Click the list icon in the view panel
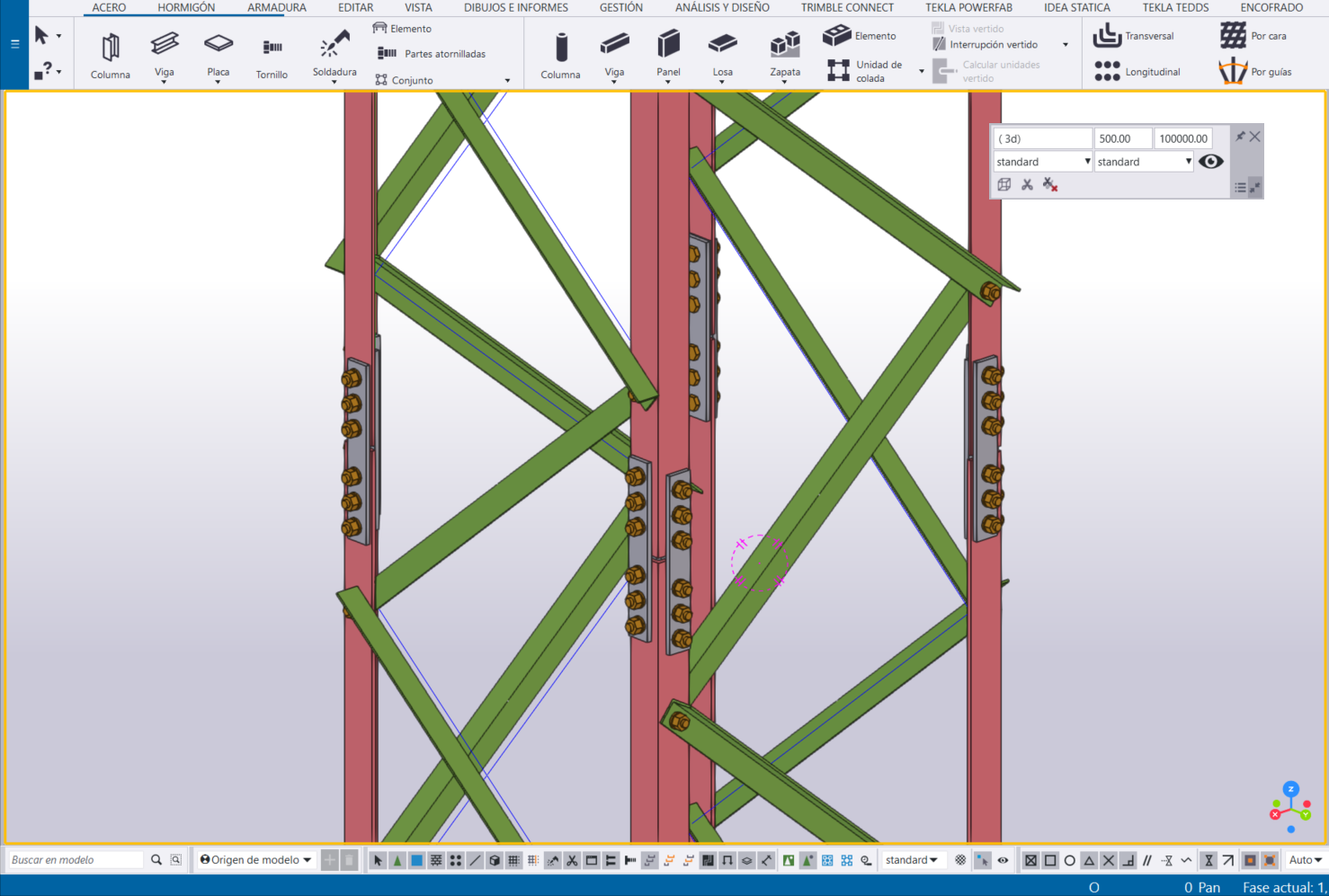Viewport: 1329px width, 896px height. [x=1240, y=188]
